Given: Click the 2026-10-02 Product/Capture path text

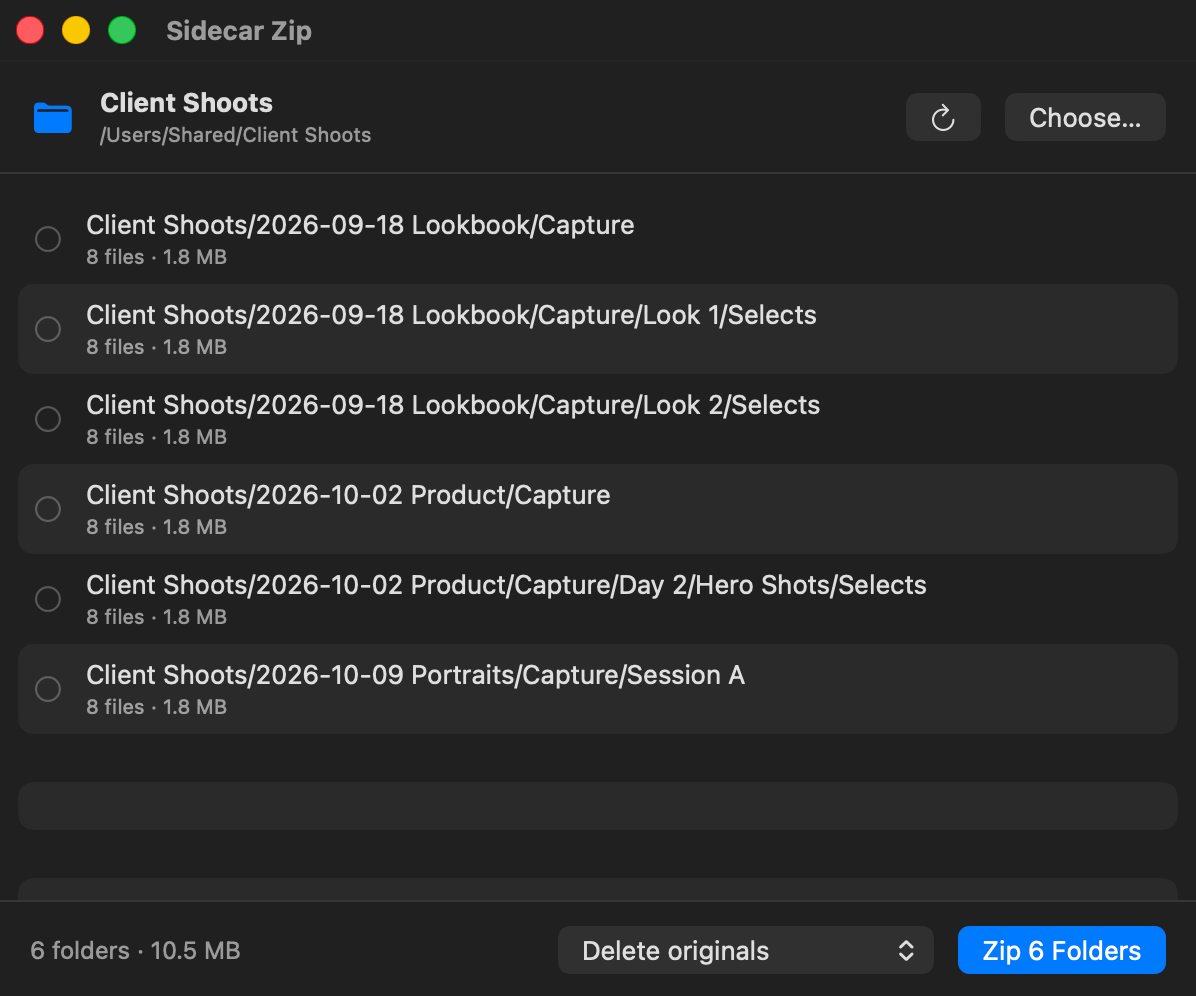Looking at the screenshot, I should coord(348,495).
